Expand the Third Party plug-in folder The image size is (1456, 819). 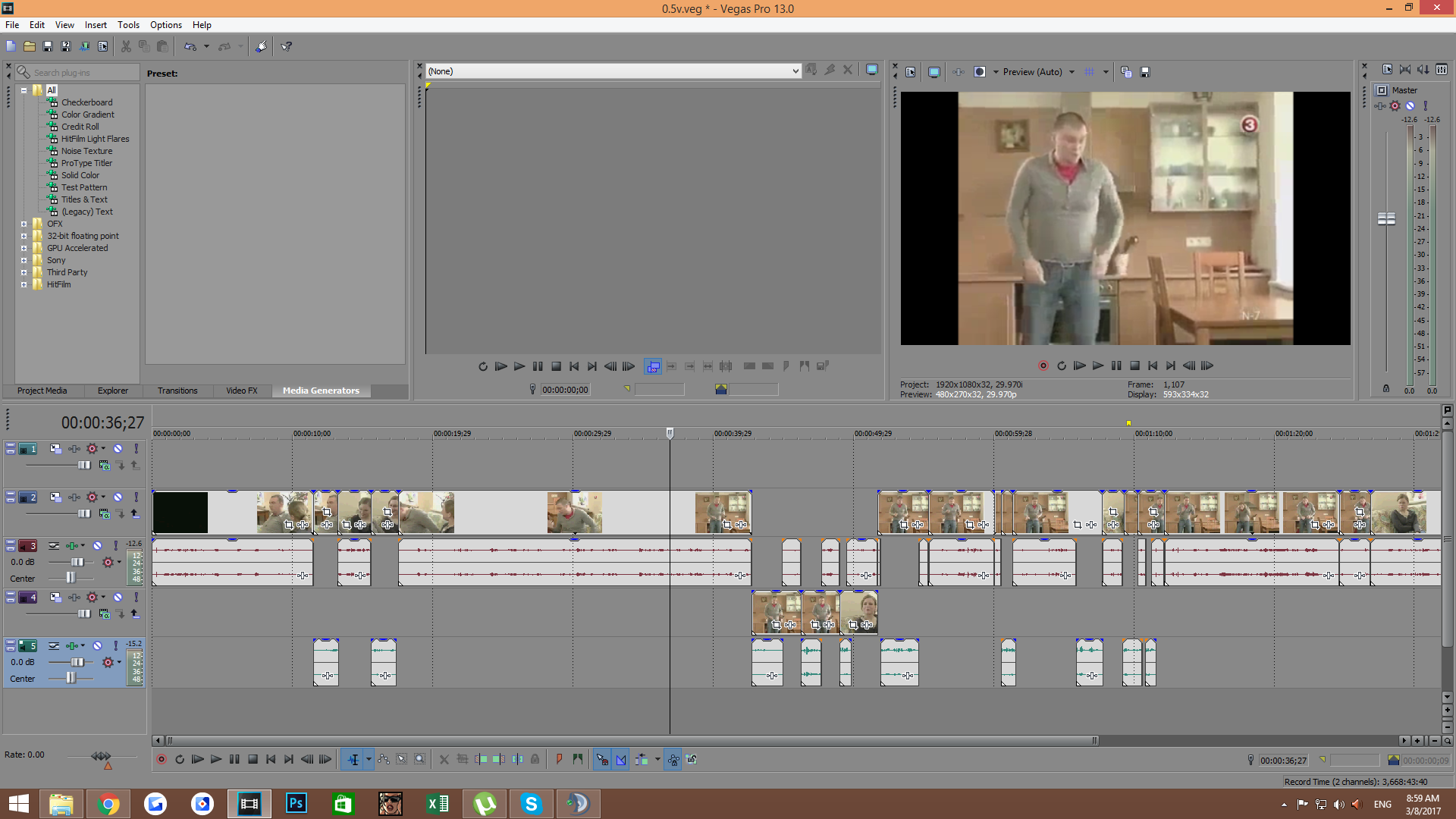tap(24, 272)
